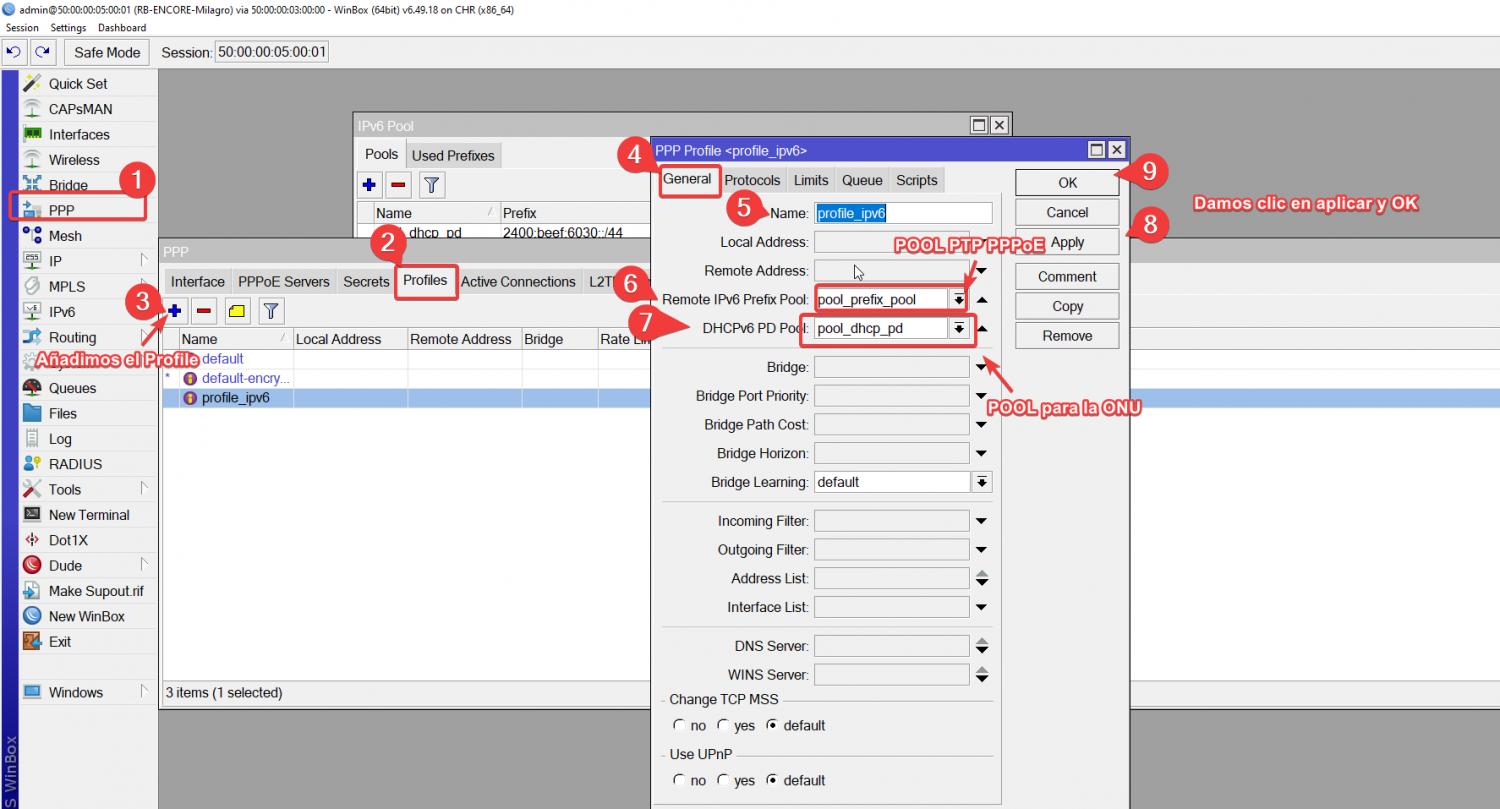
Task: Open the filter icon in IPv6 Pool window
Action: click(431, 184)
